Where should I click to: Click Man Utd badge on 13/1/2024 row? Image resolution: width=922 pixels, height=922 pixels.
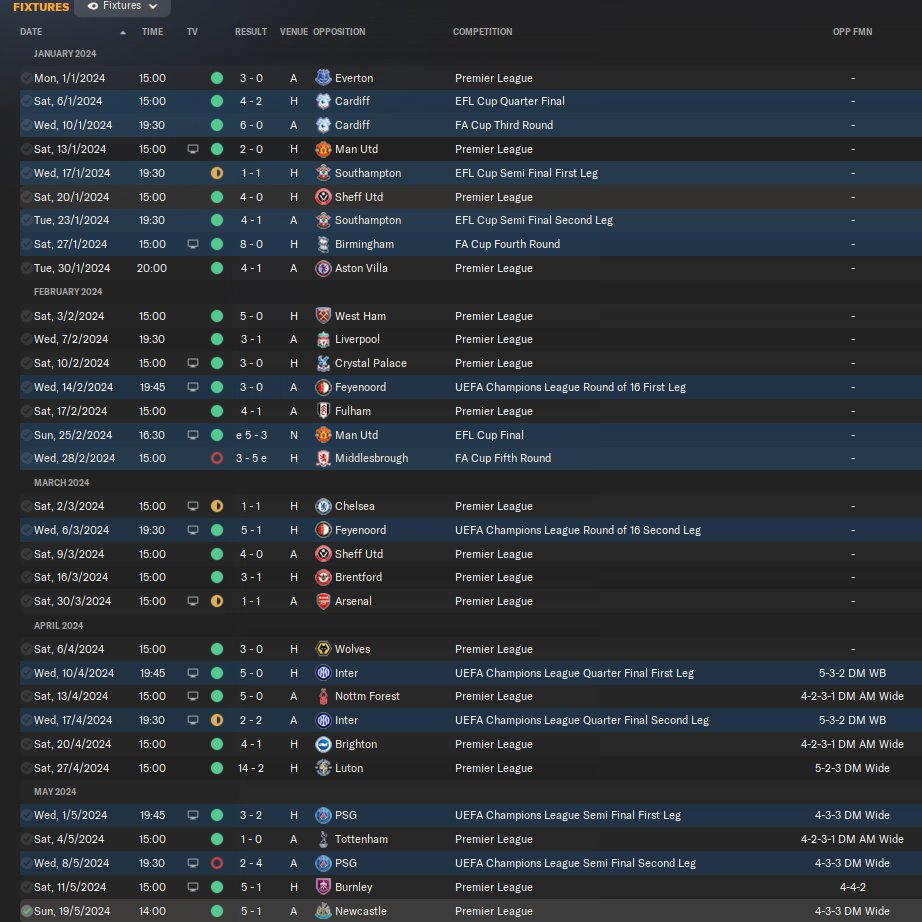323,149
